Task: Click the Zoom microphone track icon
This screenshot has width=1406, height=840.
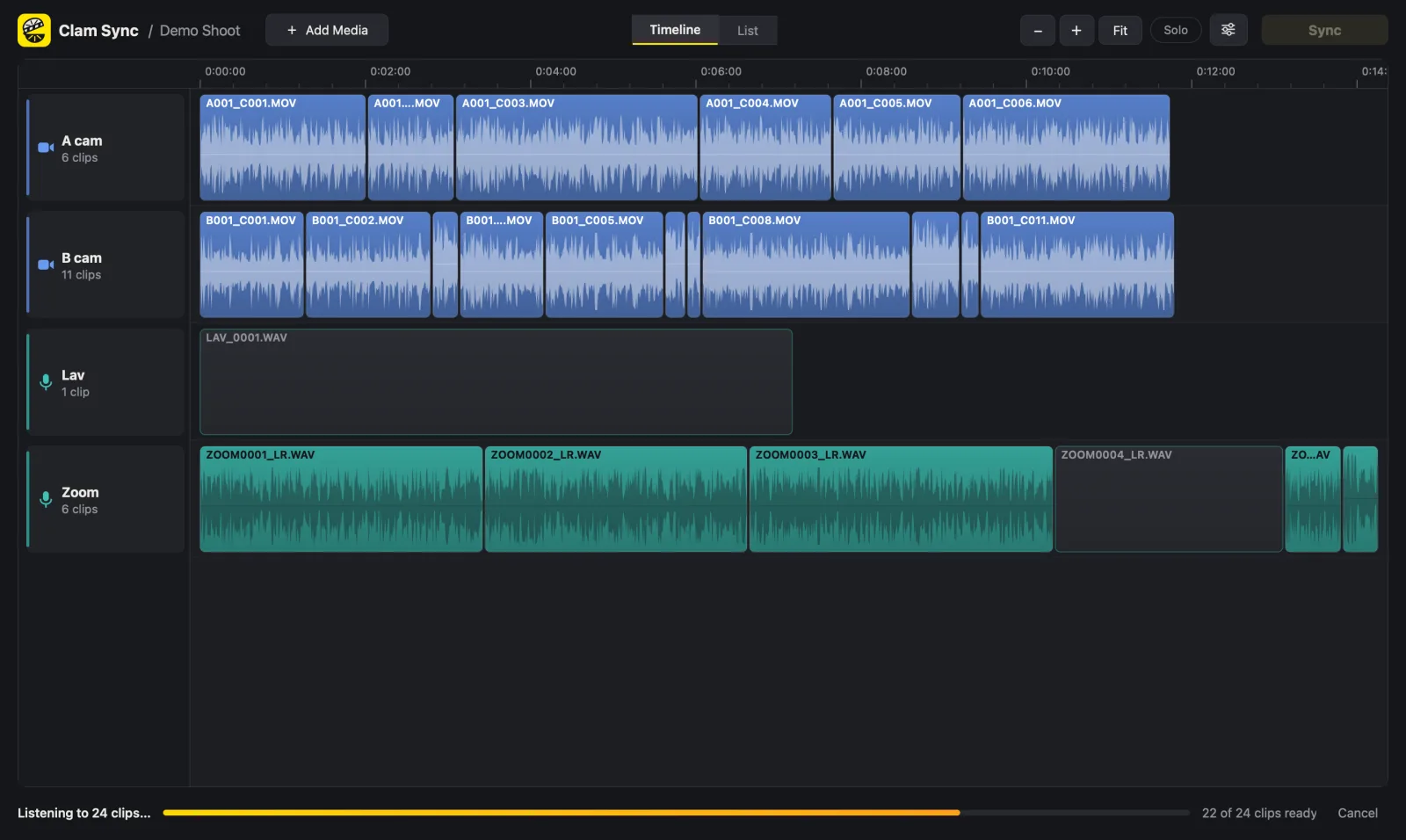Action: [x=46, y=499]
